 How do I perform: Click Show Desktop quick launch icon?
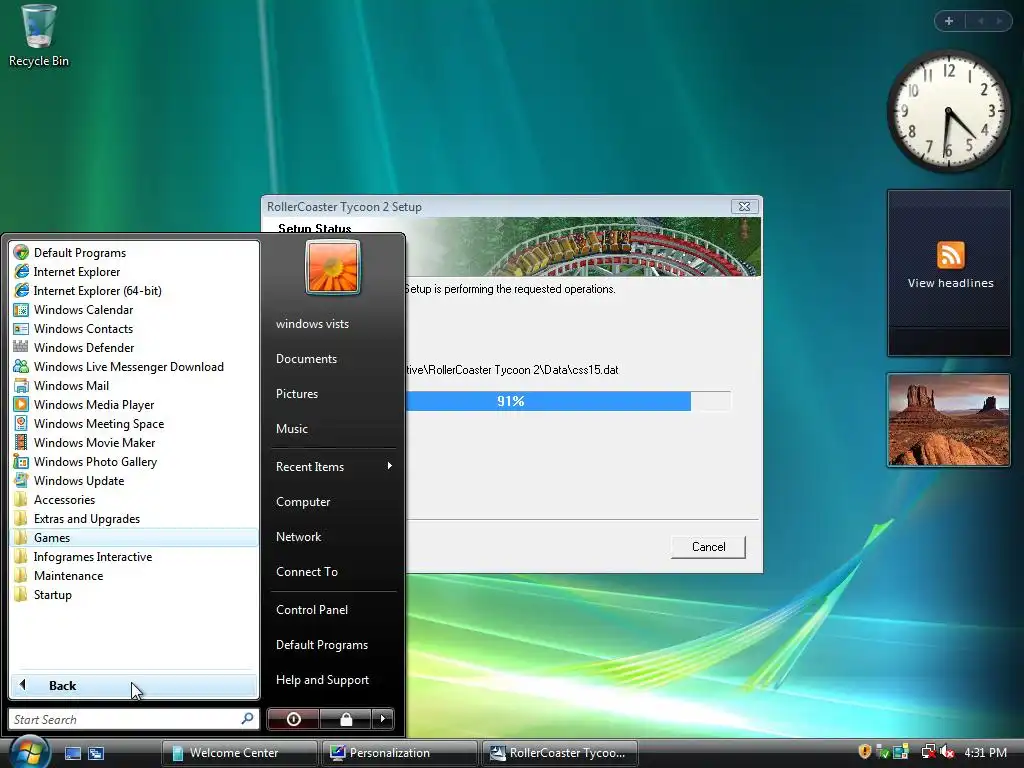coord(72,753)
